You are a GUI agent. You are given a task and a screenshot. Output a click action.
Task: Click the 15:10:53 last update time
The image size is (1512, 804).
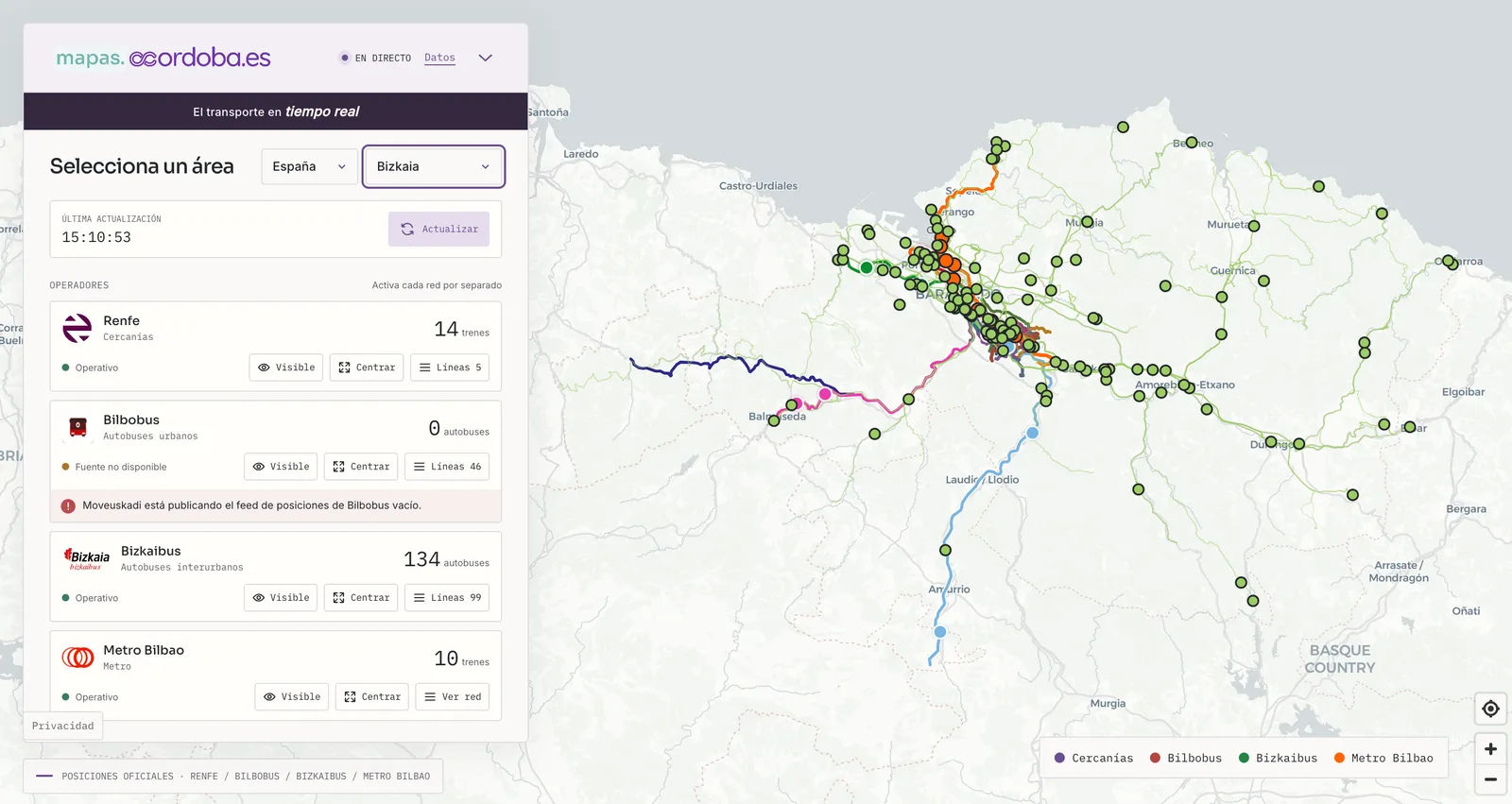[x=96, y=237]
